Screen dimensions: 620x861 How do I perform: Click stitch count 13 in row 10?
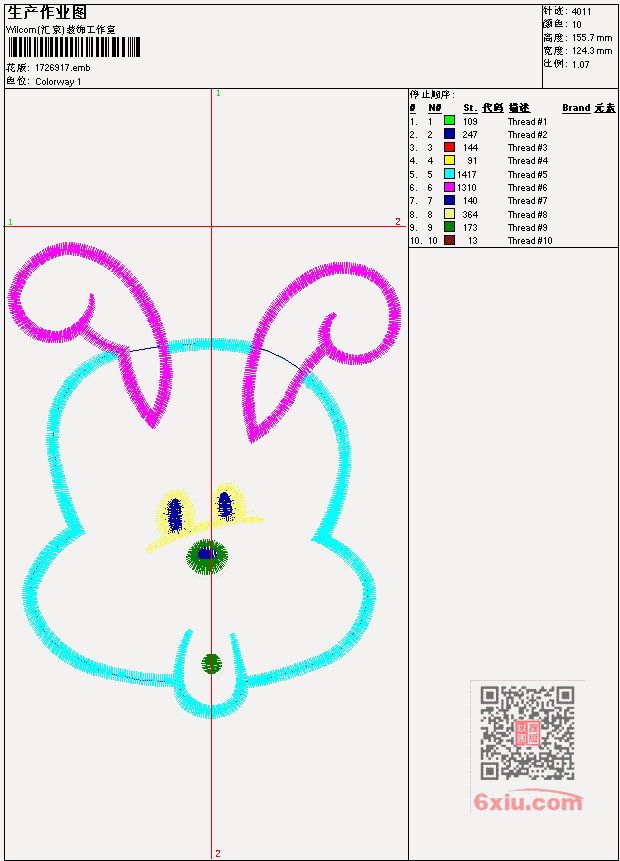pyautogui.click(x=472, y=241)
